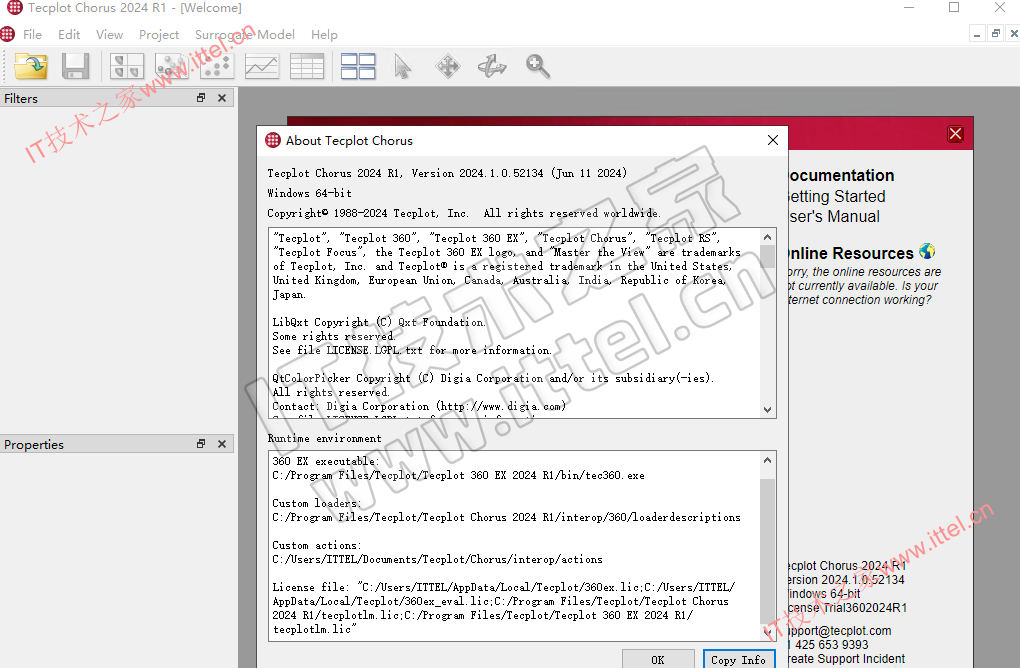
Task: Open the Help menu
Action: point(324,34)
